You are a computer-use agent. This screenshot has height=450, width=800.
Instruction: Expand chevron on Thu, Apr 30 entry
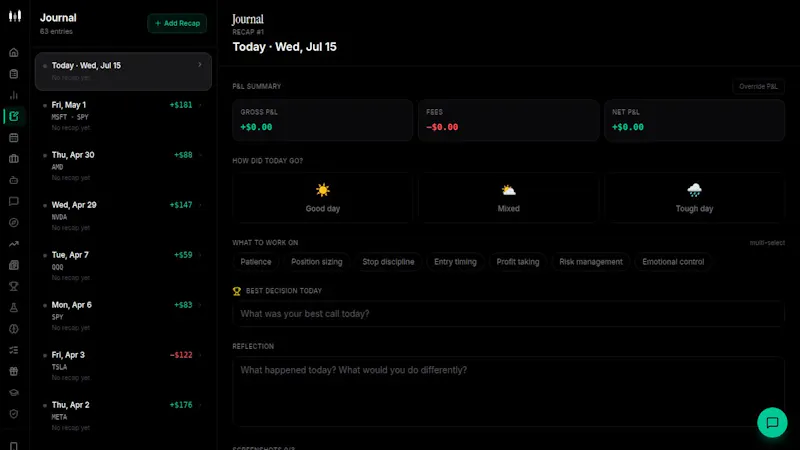pos(200,155)
